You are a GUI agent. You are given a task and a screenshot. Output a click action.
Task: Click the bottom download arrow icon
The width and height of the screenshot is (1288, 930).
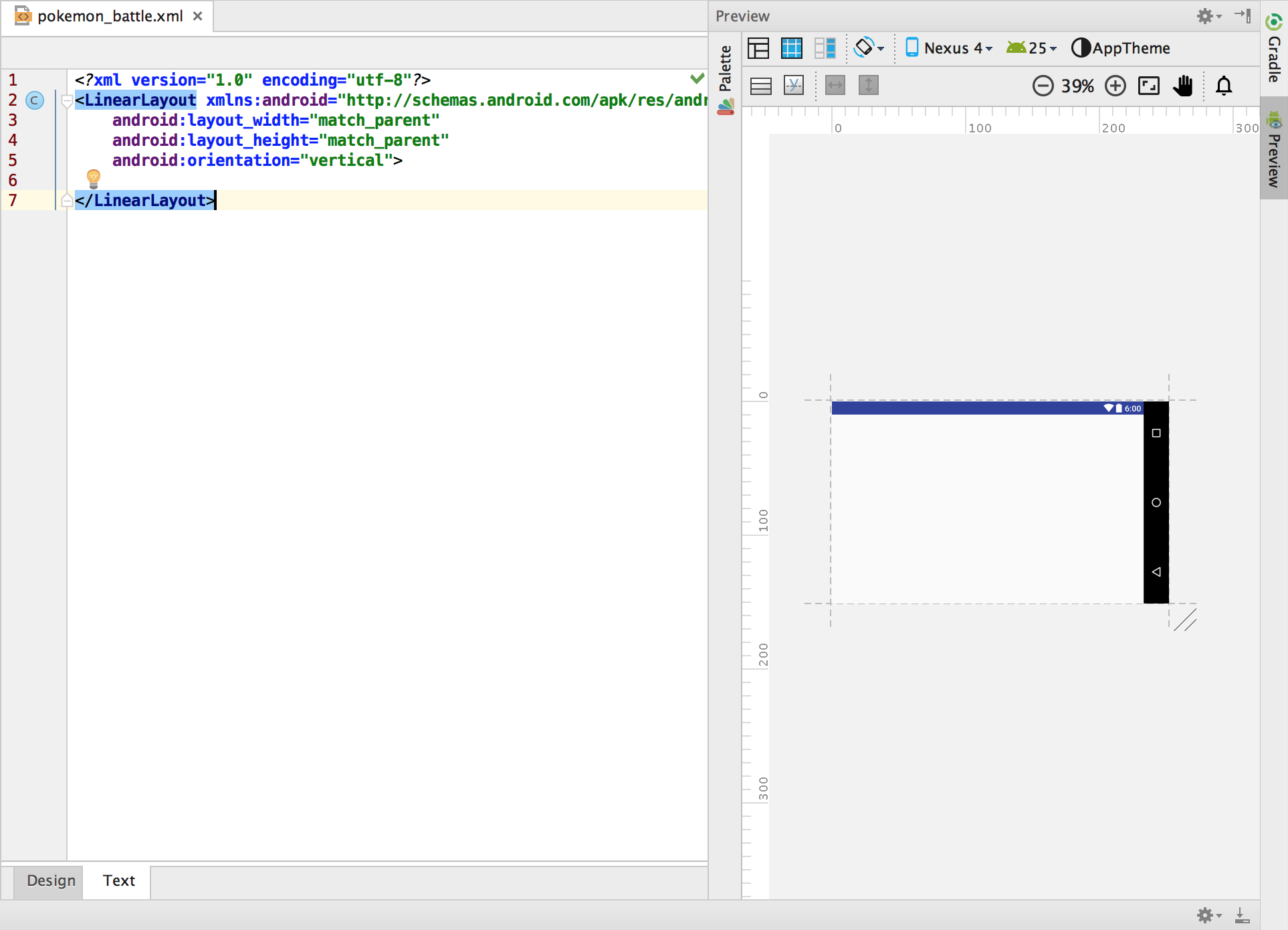coord(1242,915)
